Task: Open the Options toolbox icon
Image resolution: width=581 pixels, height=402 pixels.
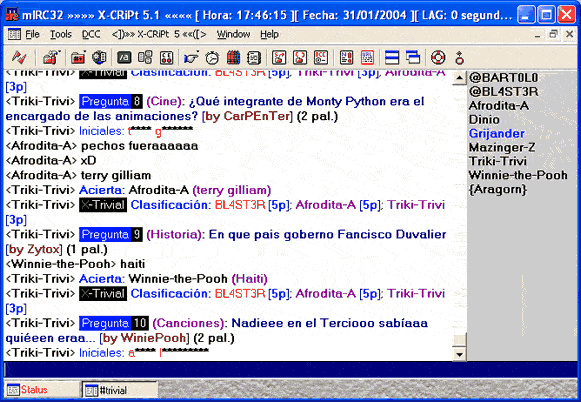Action: (x=51, y=57)
